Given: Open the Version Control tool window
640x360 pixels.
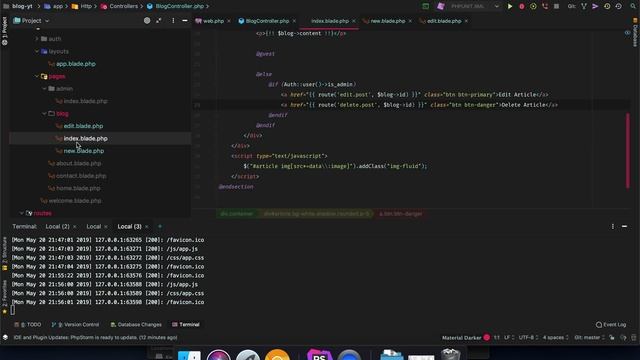Looking at the screenshot, I should 76,324.
